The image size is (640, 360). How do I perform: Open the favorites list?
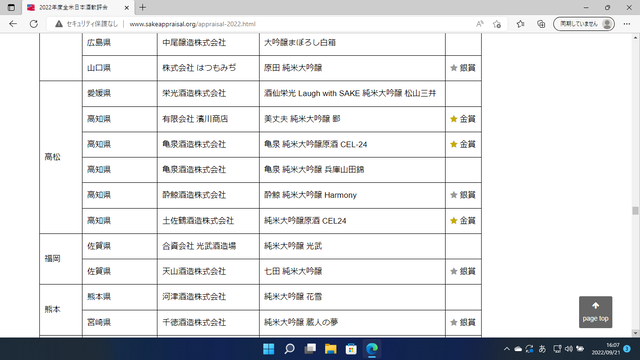520,24
